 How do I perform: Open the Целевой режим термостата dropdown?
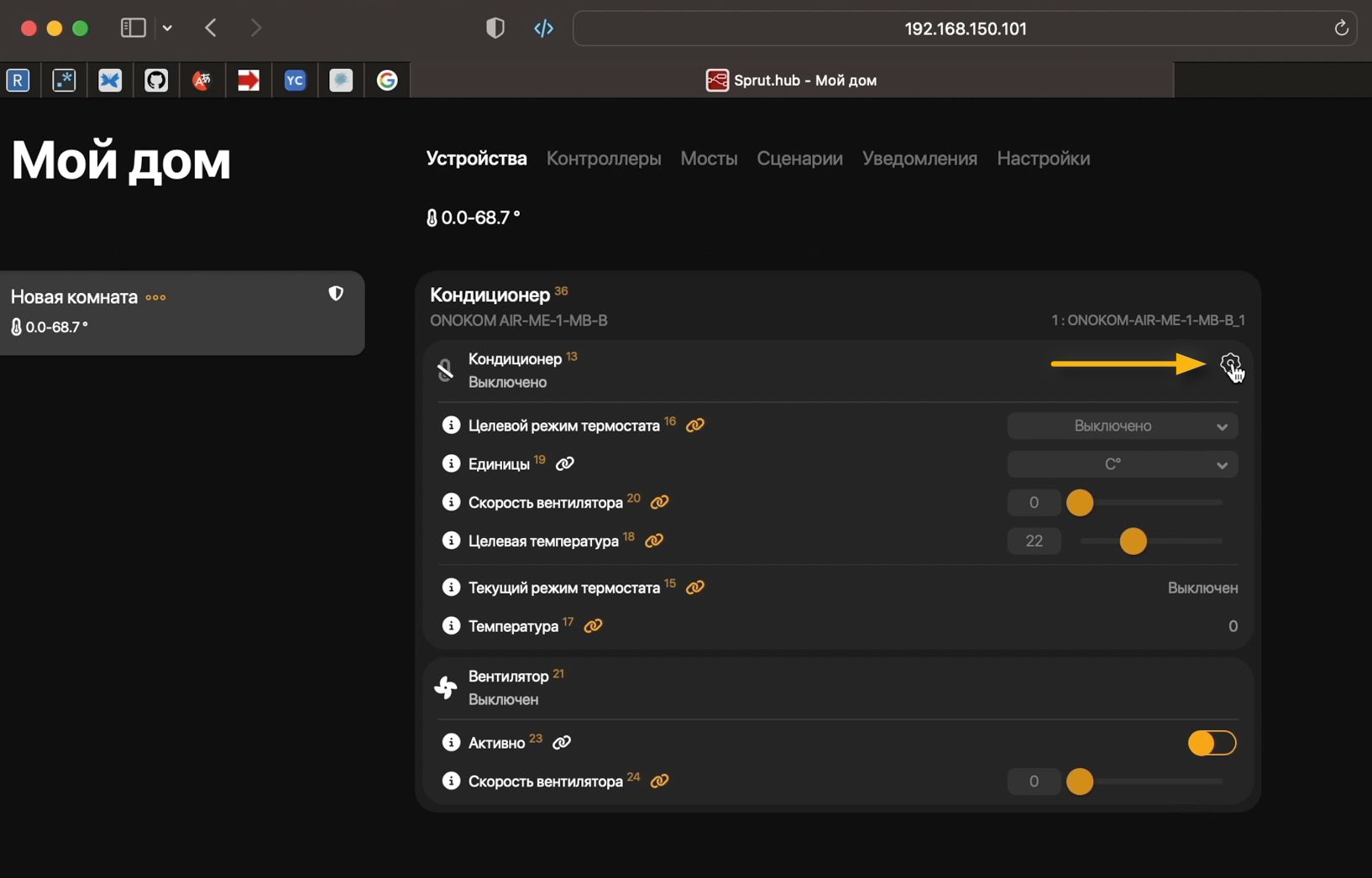pos(1122,426)
